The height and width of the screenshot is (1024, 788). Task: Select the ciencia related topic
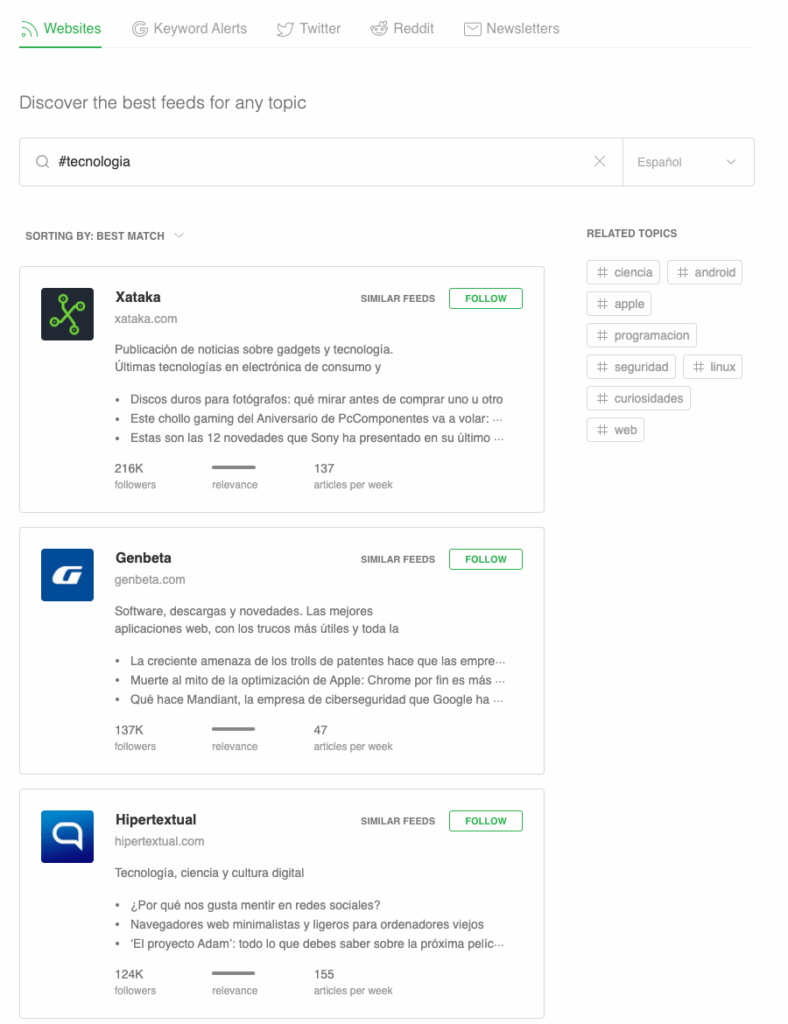click(623, 272)
